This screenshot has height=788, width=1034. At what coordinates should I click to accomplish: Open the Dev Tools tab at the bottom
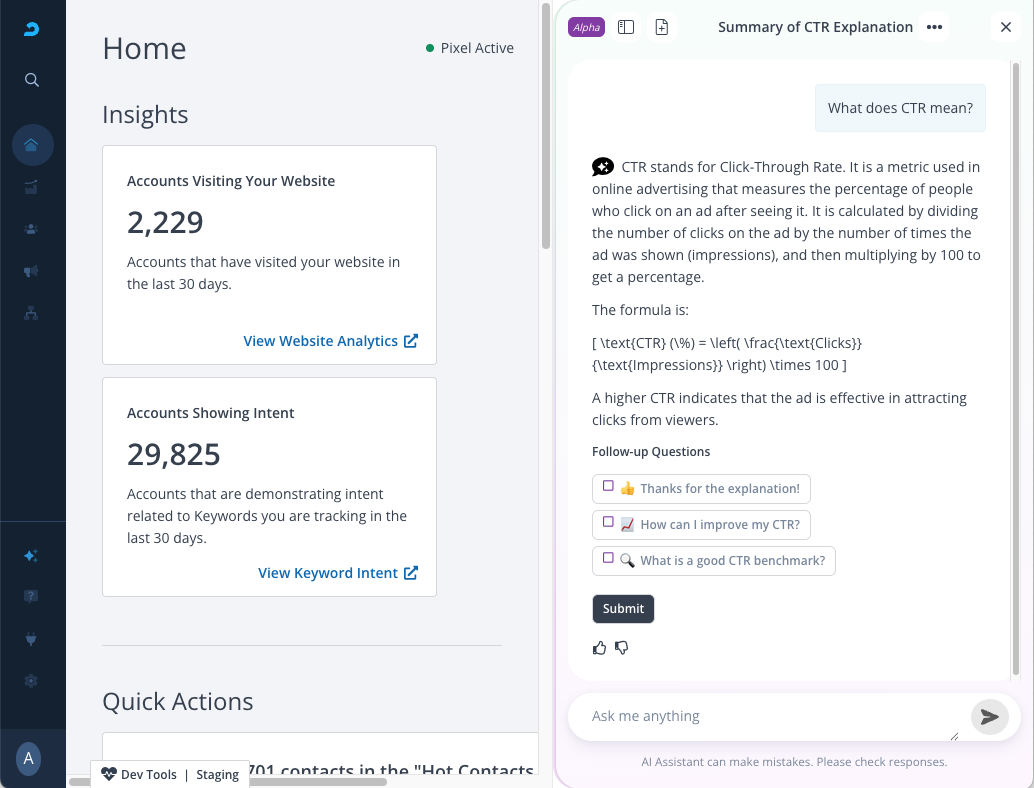[139, 774]
